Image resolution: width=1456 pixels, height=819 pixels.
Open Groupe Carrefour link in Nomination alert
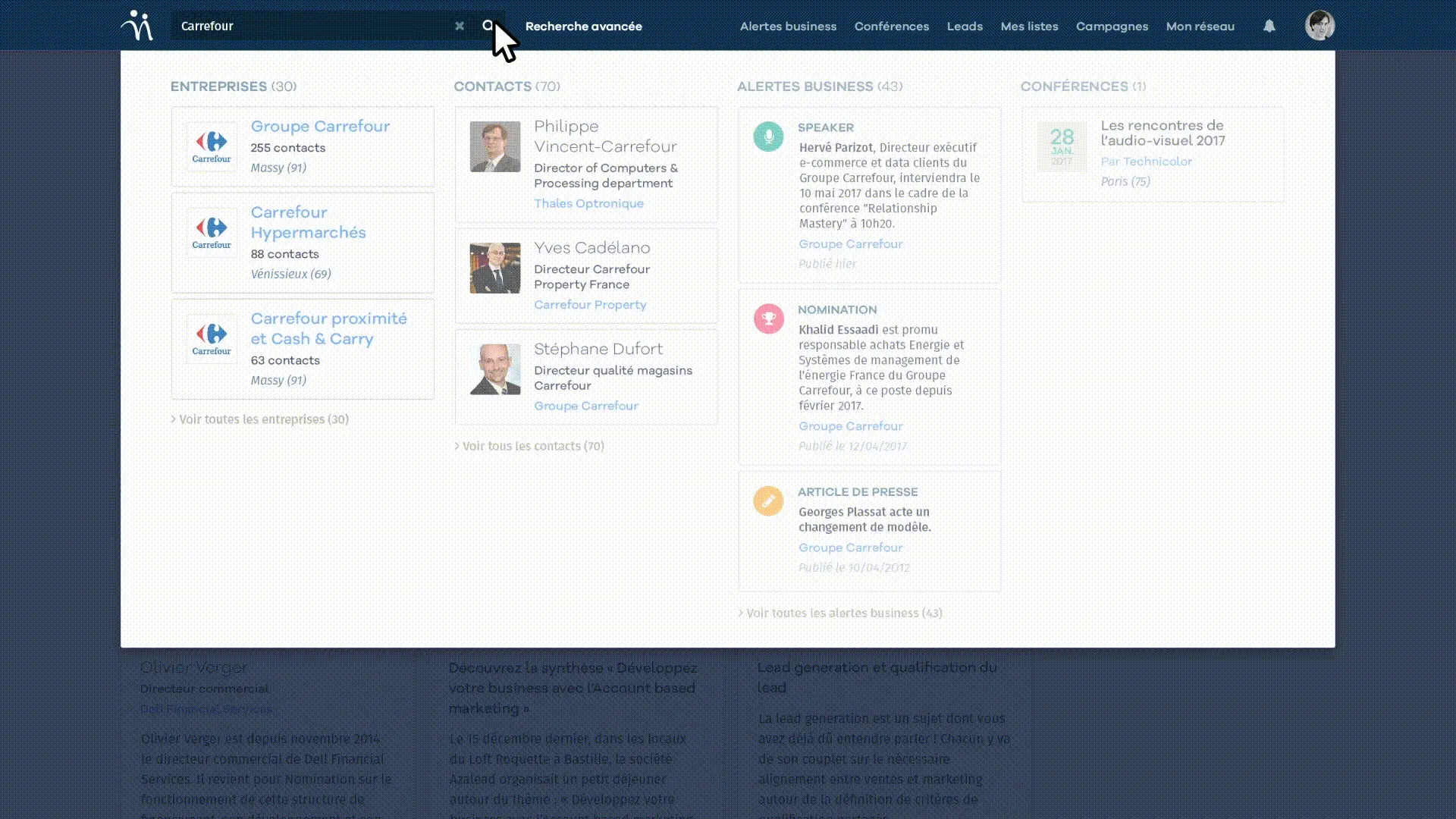pos(850,426)
